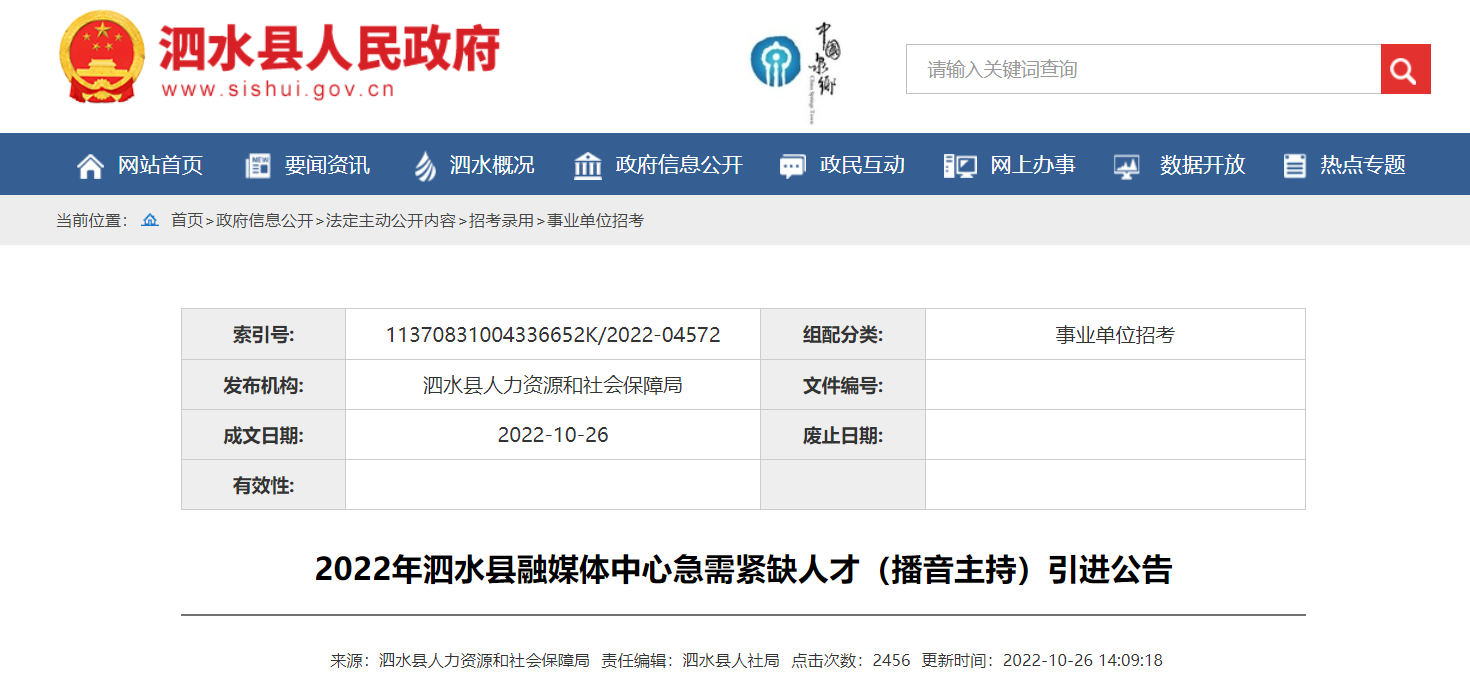Click the newspaper icon beside 要闻资讯
The height and width of the screenshot is (691, 1470).
point(258,166)
